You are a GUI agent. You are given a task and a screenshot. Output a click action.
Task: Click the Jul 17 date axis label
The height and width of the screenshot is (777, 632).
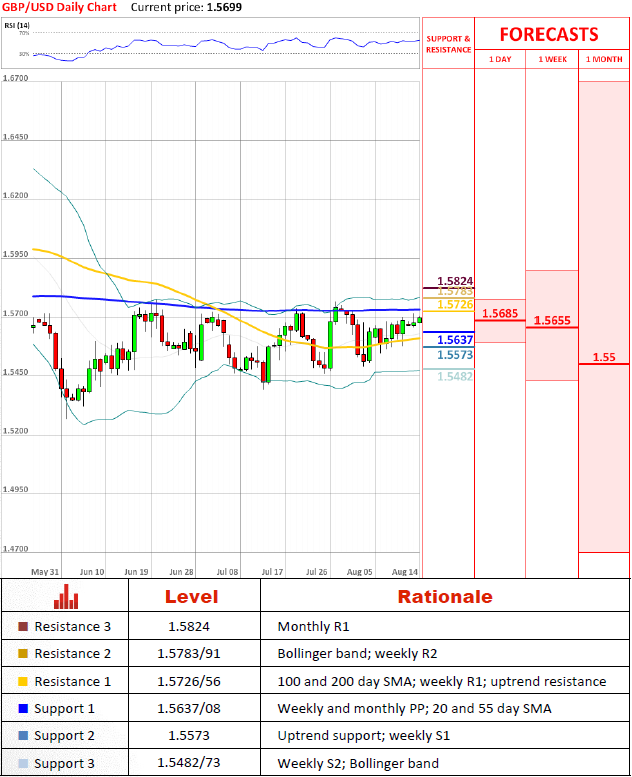pyautogui.click(x=272, y=572)
